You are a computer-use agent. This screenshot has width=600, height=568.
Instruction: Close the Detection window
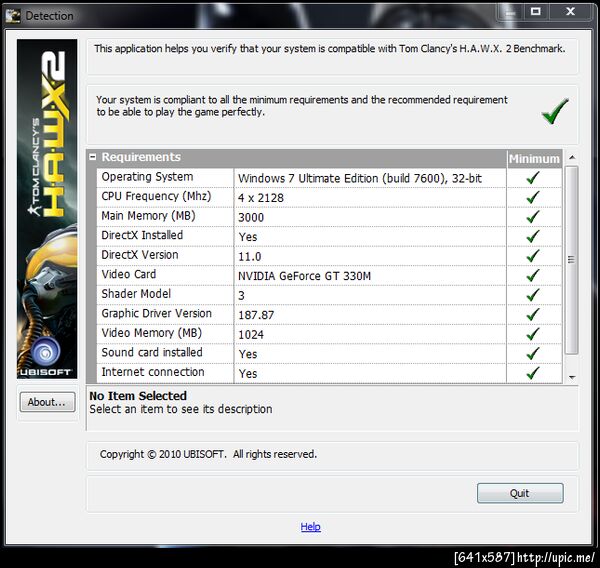570,12
